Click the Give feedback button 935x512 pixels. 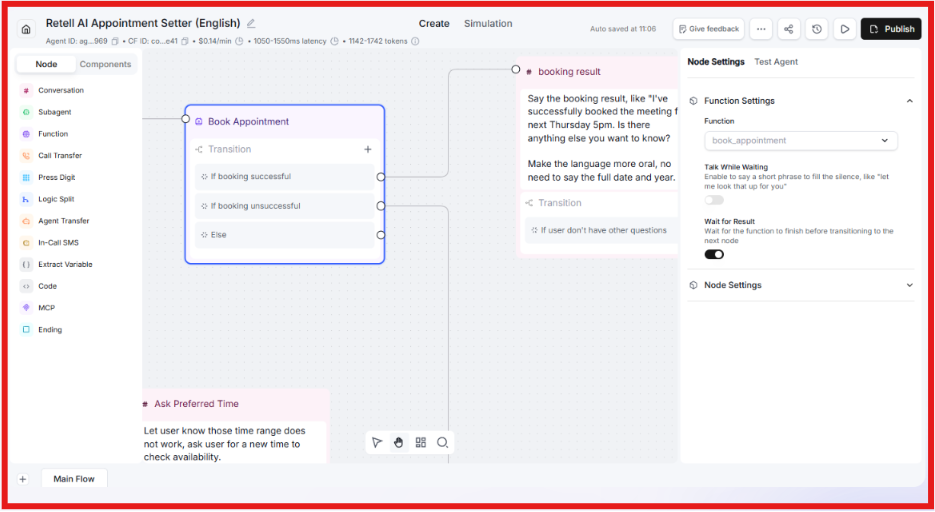tap(708, 29)
